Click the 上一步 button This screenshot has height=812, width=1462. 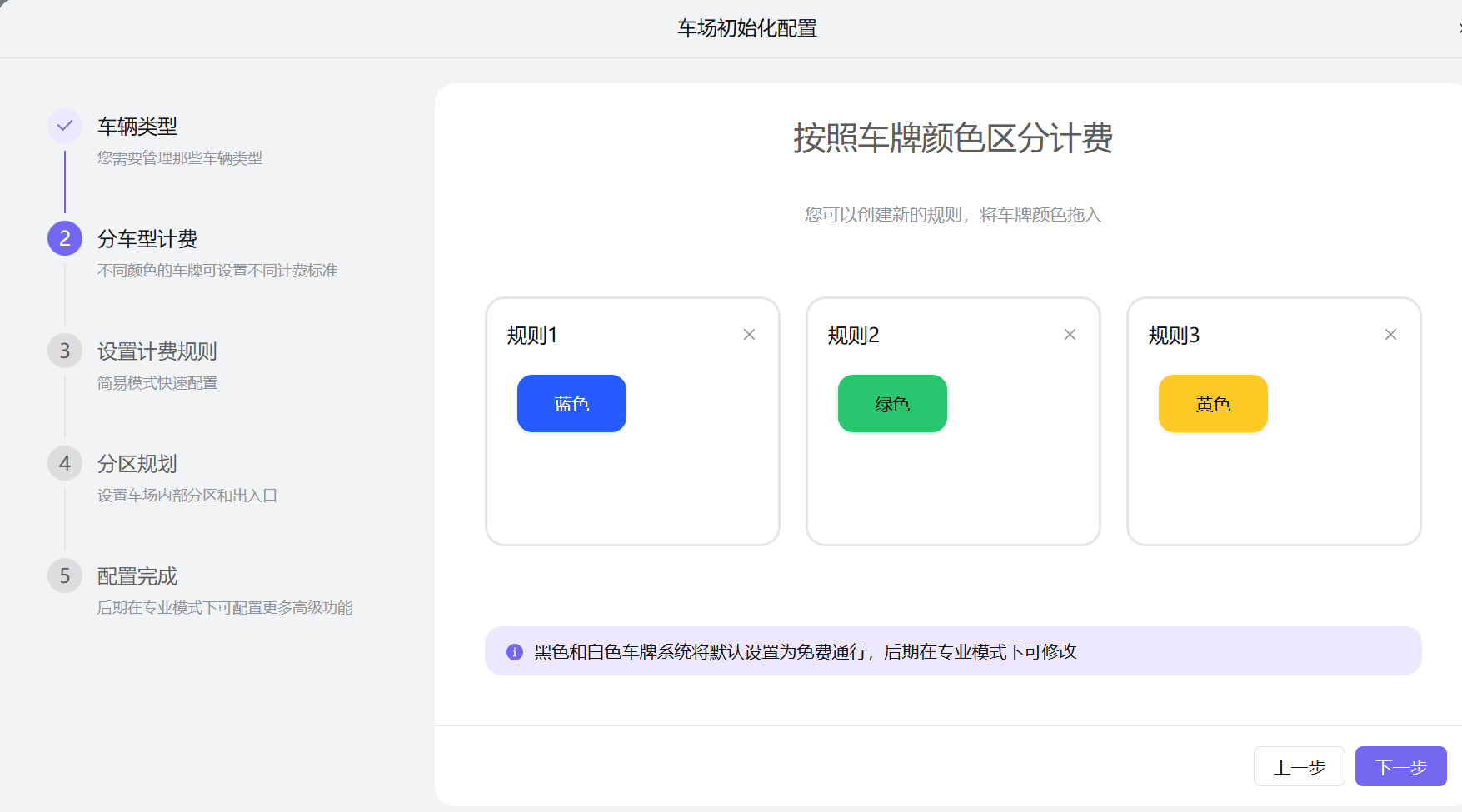[x=1300, y=766]
